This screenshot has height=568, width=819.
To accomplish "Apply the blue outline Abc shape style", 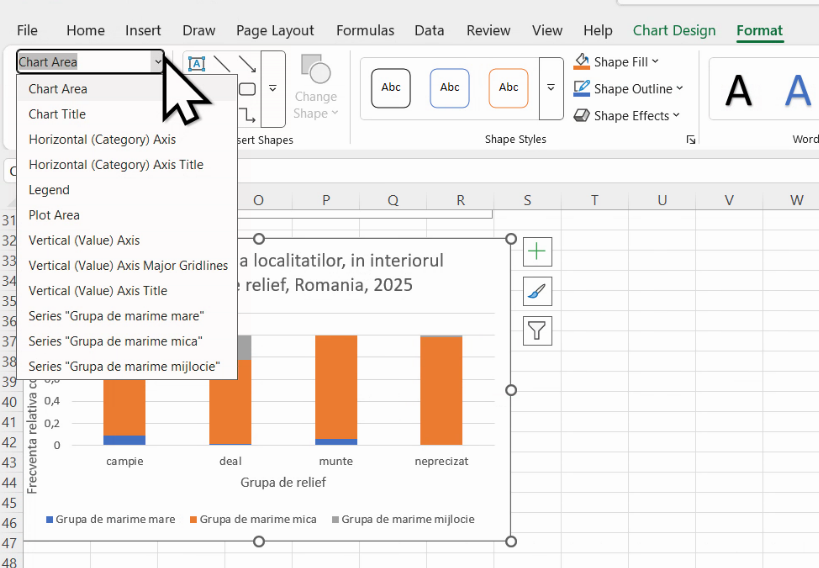I will pos(450,88).
